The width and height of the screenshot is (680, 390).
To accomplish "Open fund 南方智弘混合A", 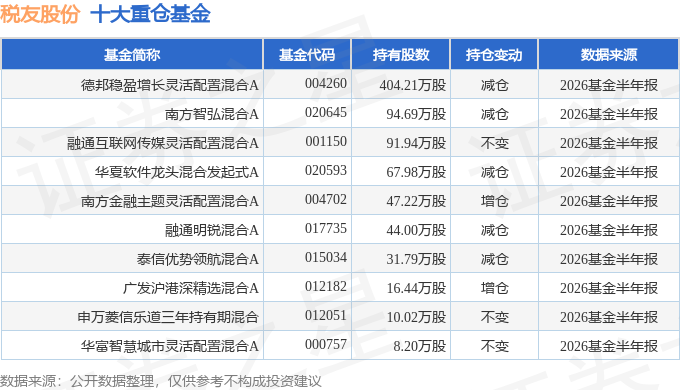I will (x=212, y=114).
